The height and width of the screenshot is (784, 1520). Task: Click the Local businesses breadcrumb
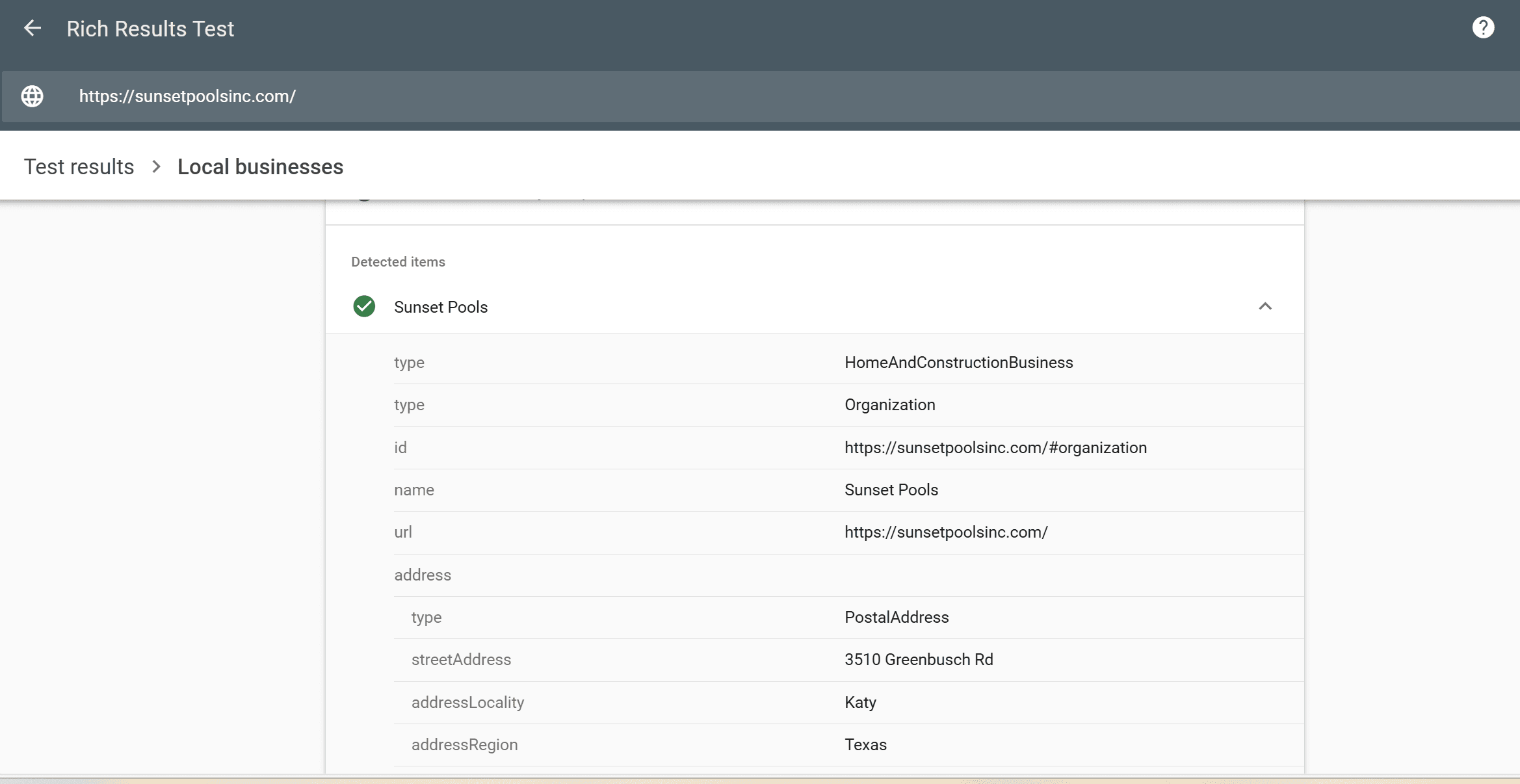pos(261,167)
